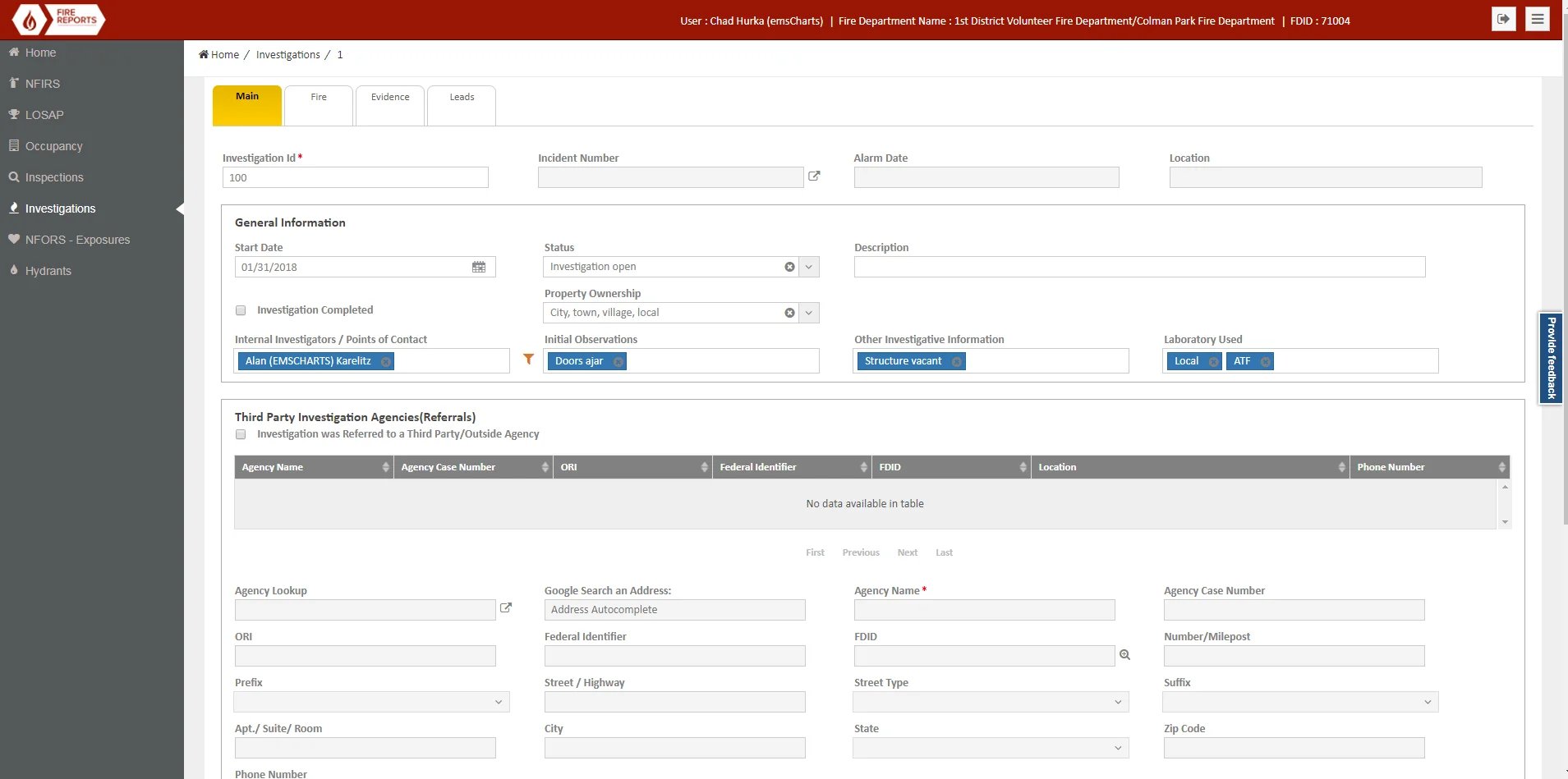Click the Agency Case Number input field
The width and height of the screenshot is (1568, 779).
pos(1294,610)
